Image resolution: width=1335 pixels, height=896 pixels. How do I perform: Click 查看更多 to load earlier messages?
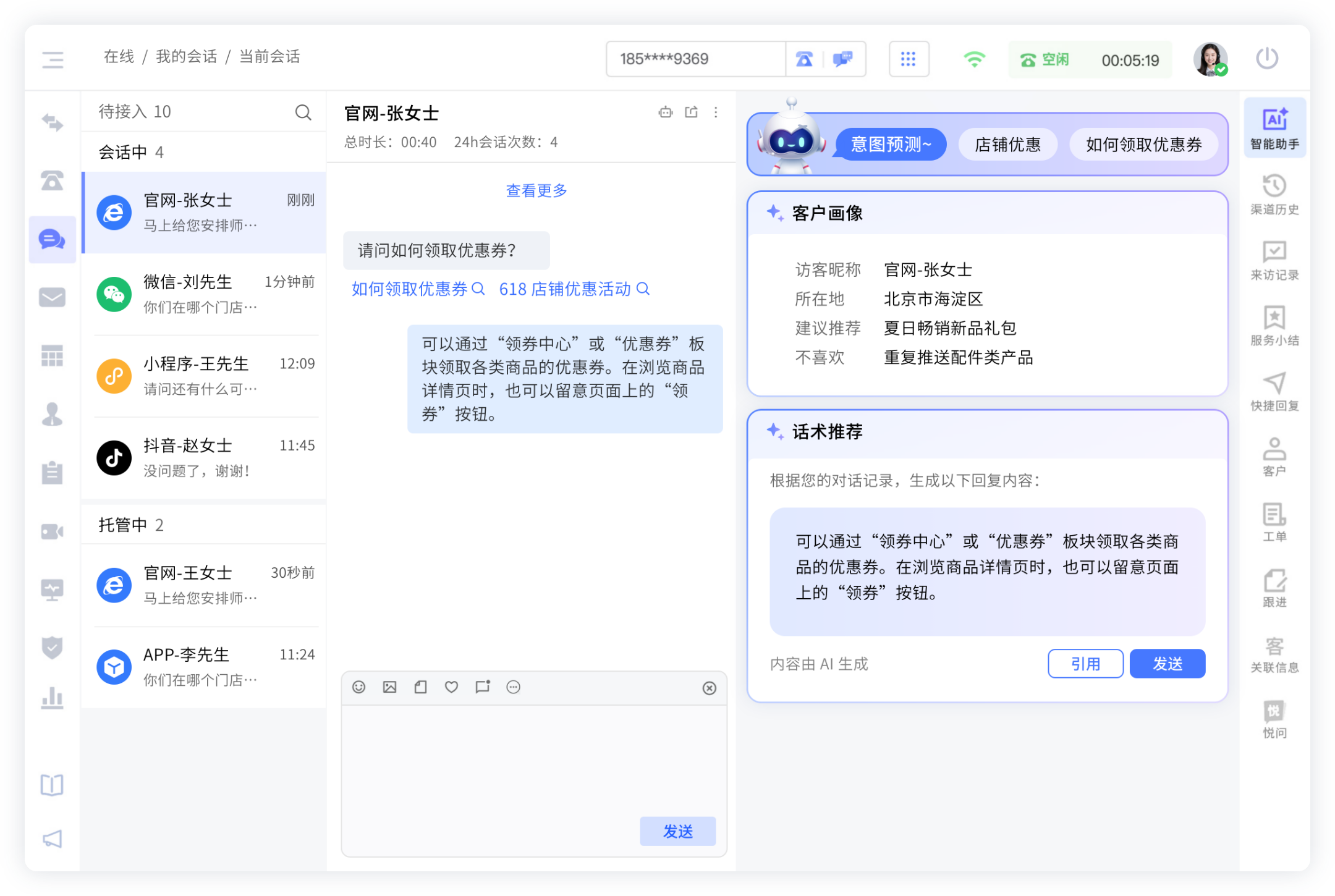[x=536, y=191]
